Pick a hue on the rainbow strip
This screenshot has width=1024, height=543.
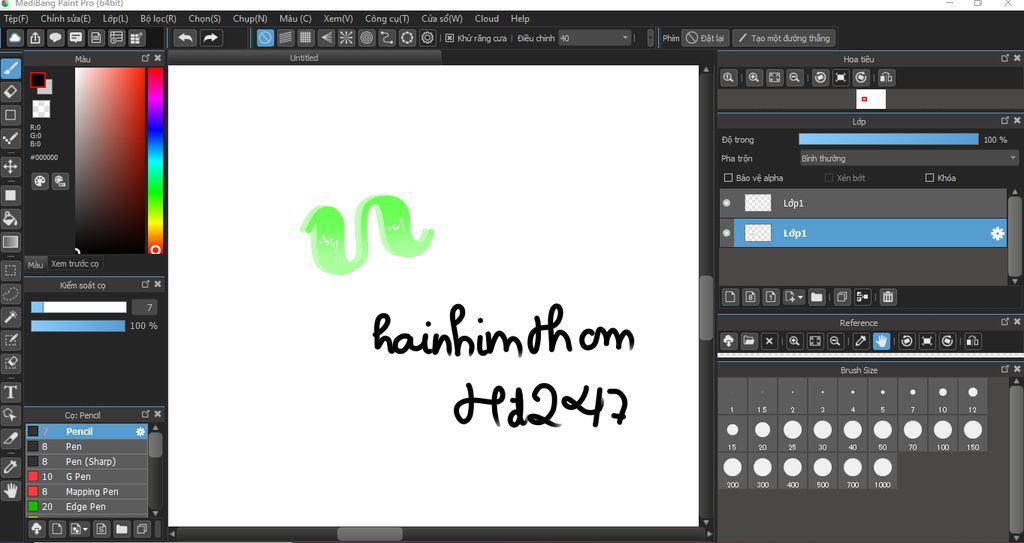point(155,160)
